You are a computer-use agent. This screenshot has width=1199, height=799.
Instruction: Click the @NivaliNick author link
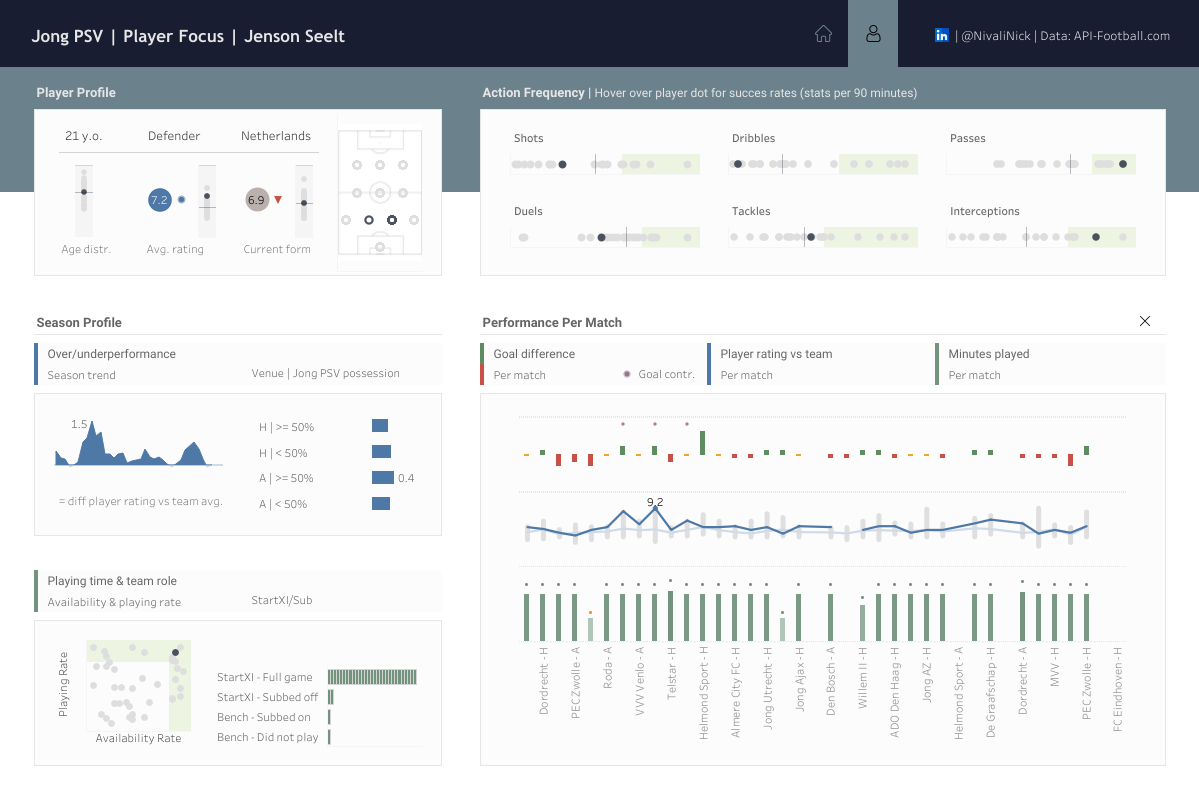(x=994, y=35)
